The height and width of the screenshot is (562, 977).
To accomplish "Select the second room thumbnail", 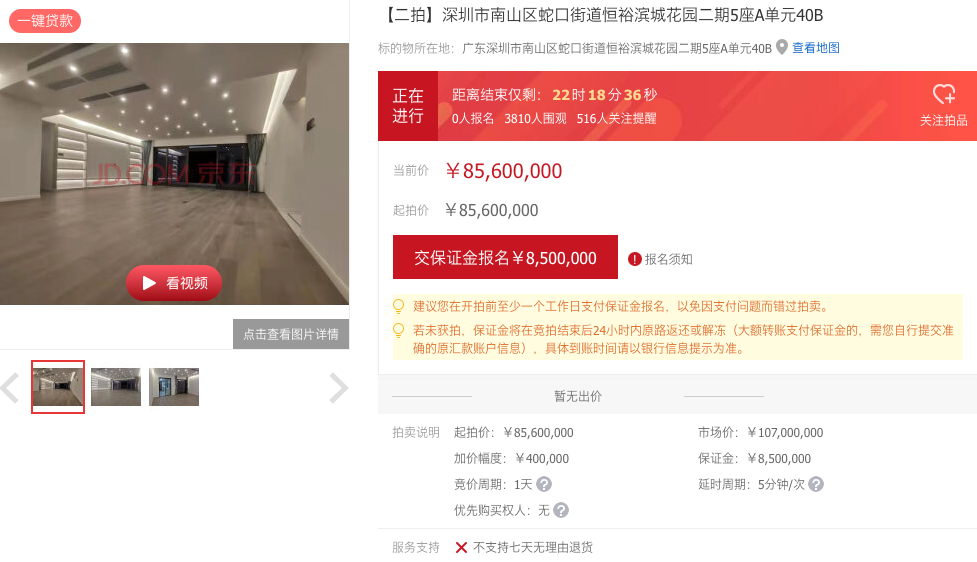I will tap(116, 387).
